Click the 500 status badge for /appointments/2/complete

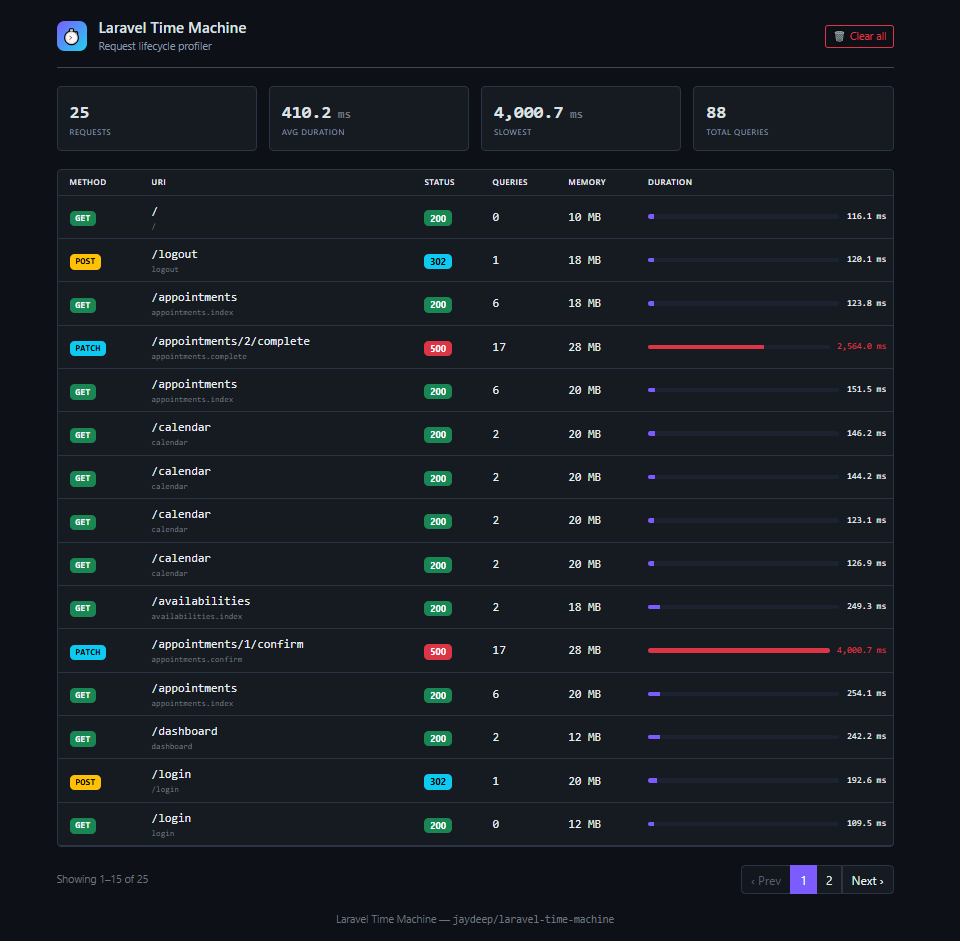pyautogui.click(x=438, y=348)
